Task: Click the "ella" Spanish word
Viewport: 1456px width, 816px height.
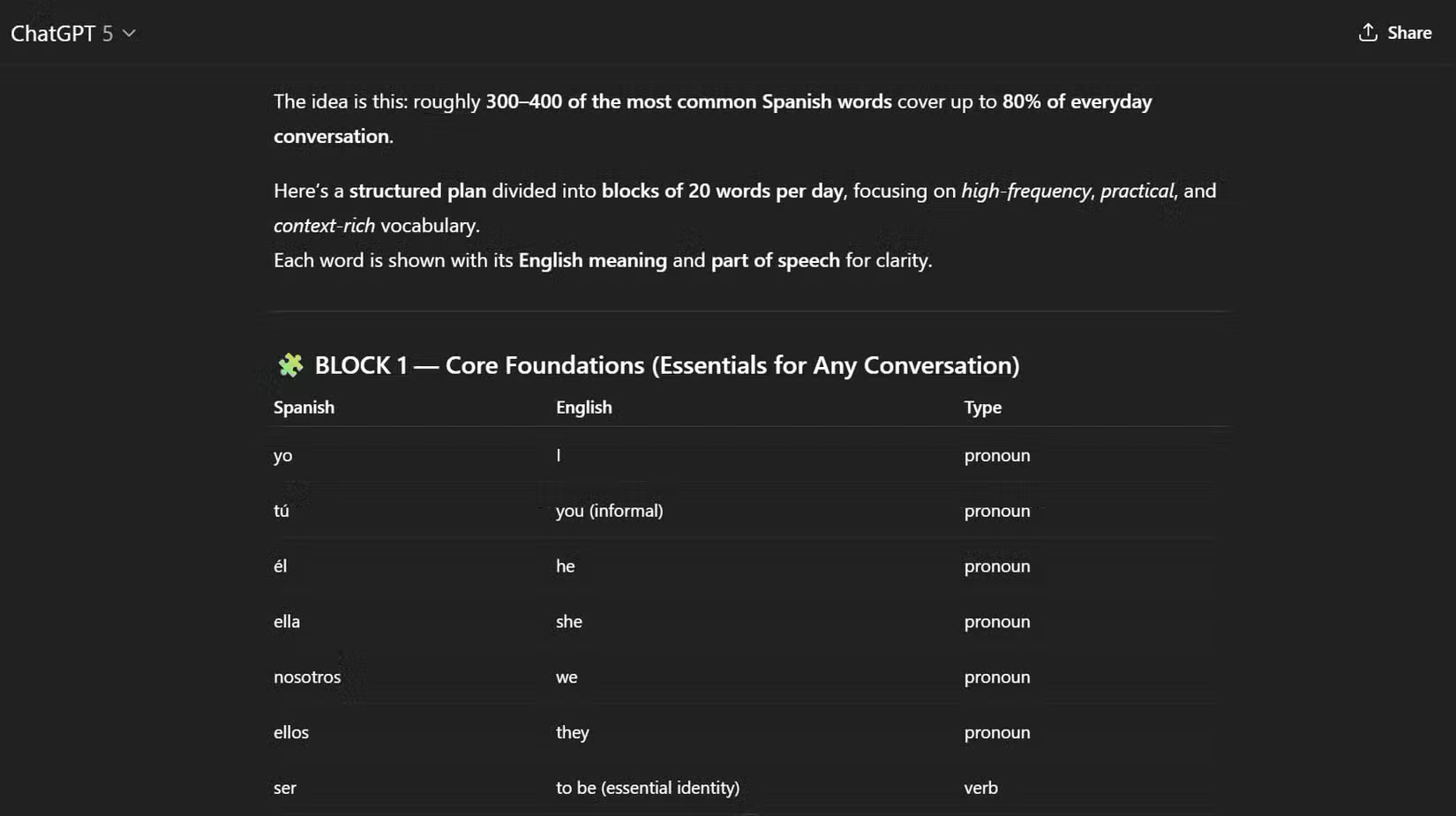Action: (287, 622)
